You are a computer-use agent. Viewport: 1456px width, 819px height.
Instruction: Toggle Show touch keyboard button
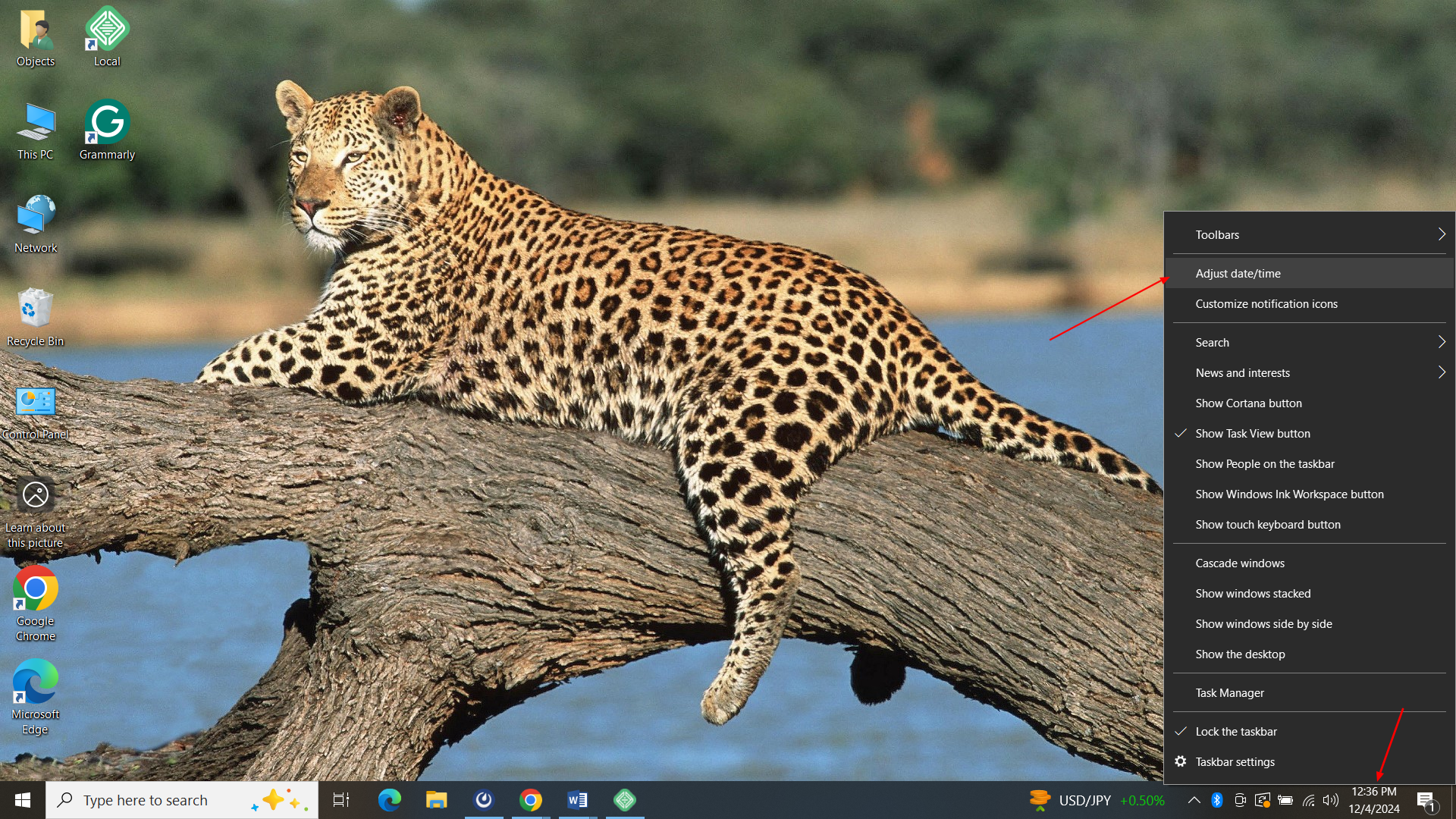click(x=1310, y=524)
